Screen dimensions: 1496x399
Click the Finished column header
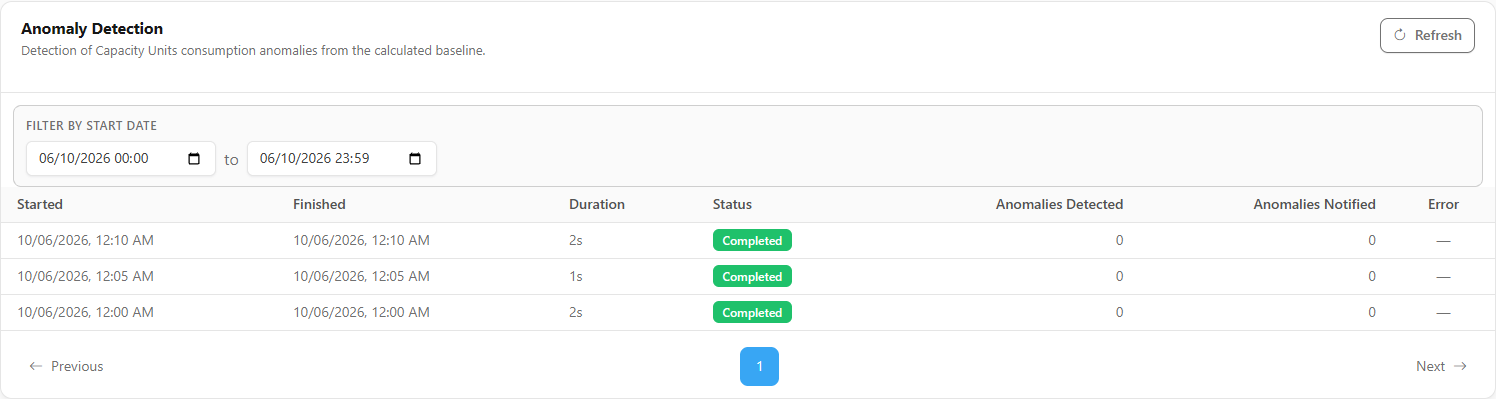(319, 204)
